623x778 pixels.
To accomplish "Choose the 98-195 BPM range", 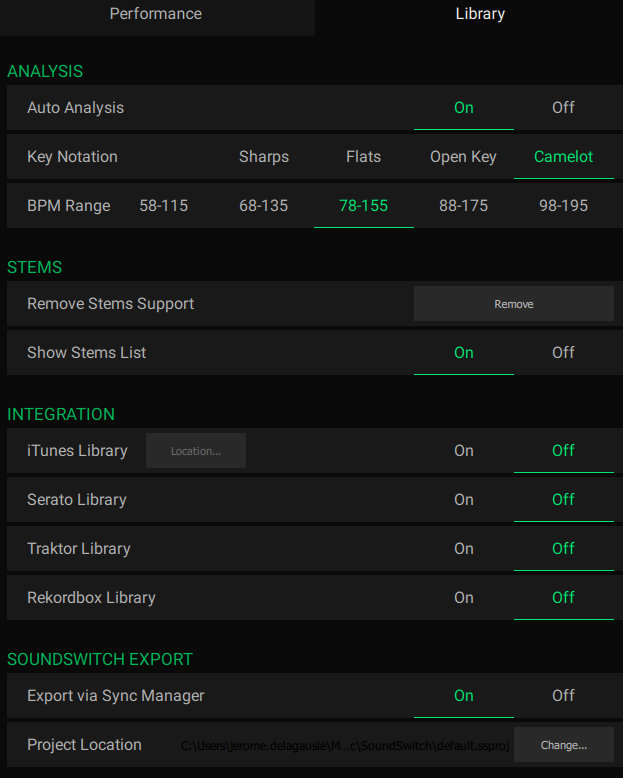I will [x=563, y=206].
